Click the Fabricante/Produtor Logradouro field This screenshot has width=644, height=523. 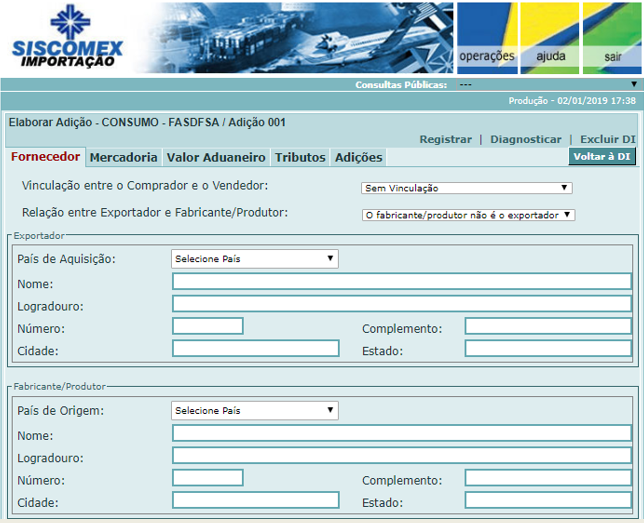pos(402,456)
